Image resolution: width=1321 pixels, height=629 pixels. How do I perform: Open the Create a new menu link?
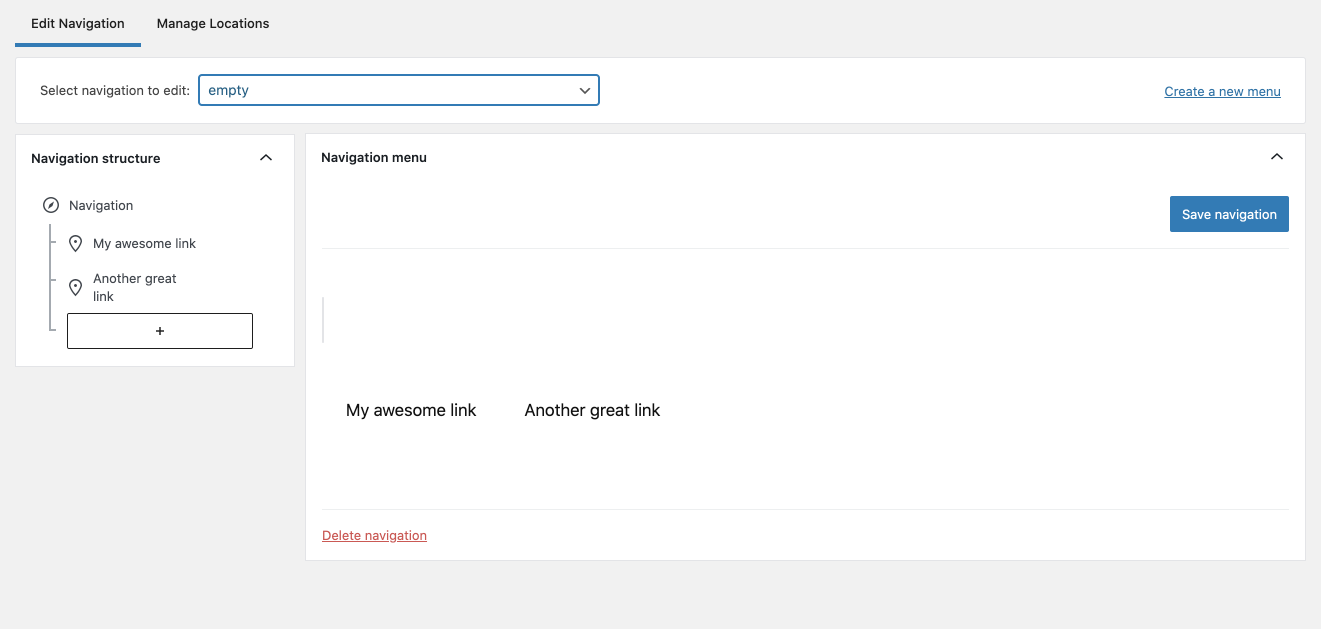coord(1222,91)
